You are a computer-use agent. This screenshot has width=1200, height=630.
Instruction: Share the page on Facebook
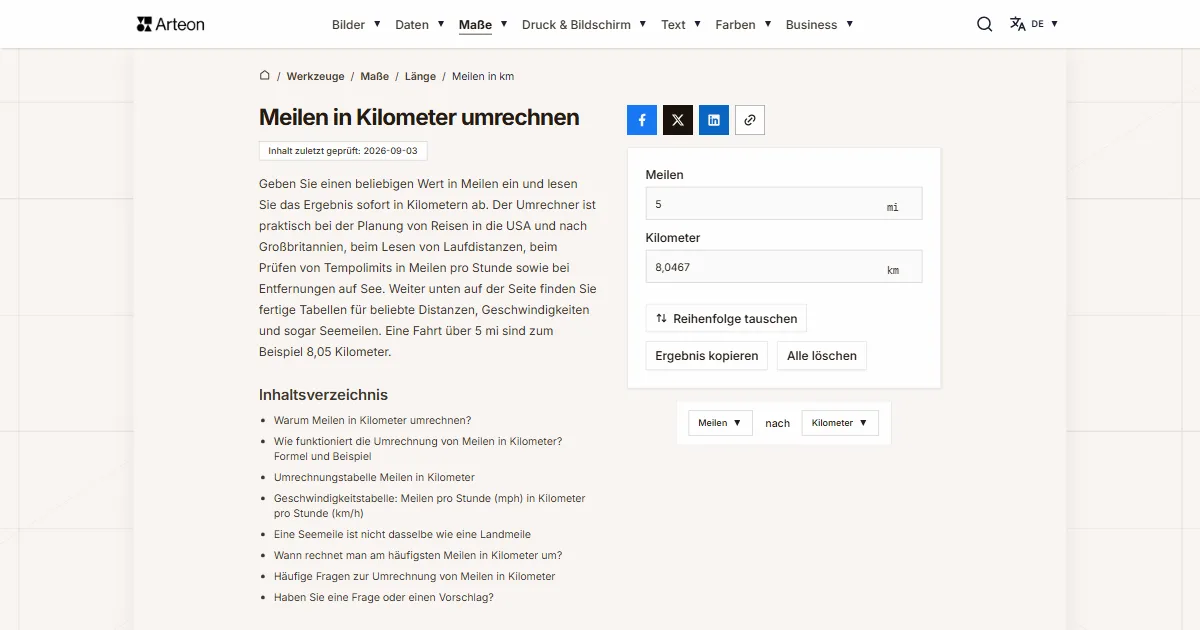click(x=642, y=120)
